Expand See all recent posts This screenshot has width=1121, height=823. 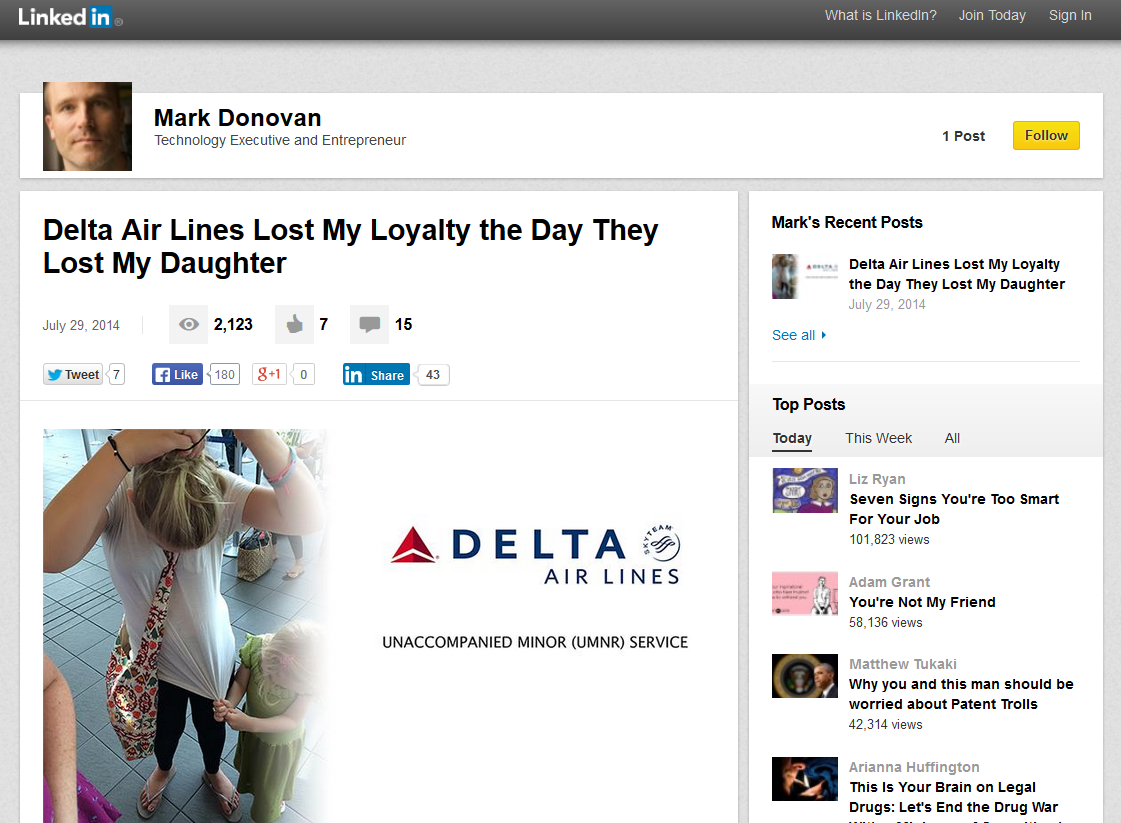(x=798, y=335)
